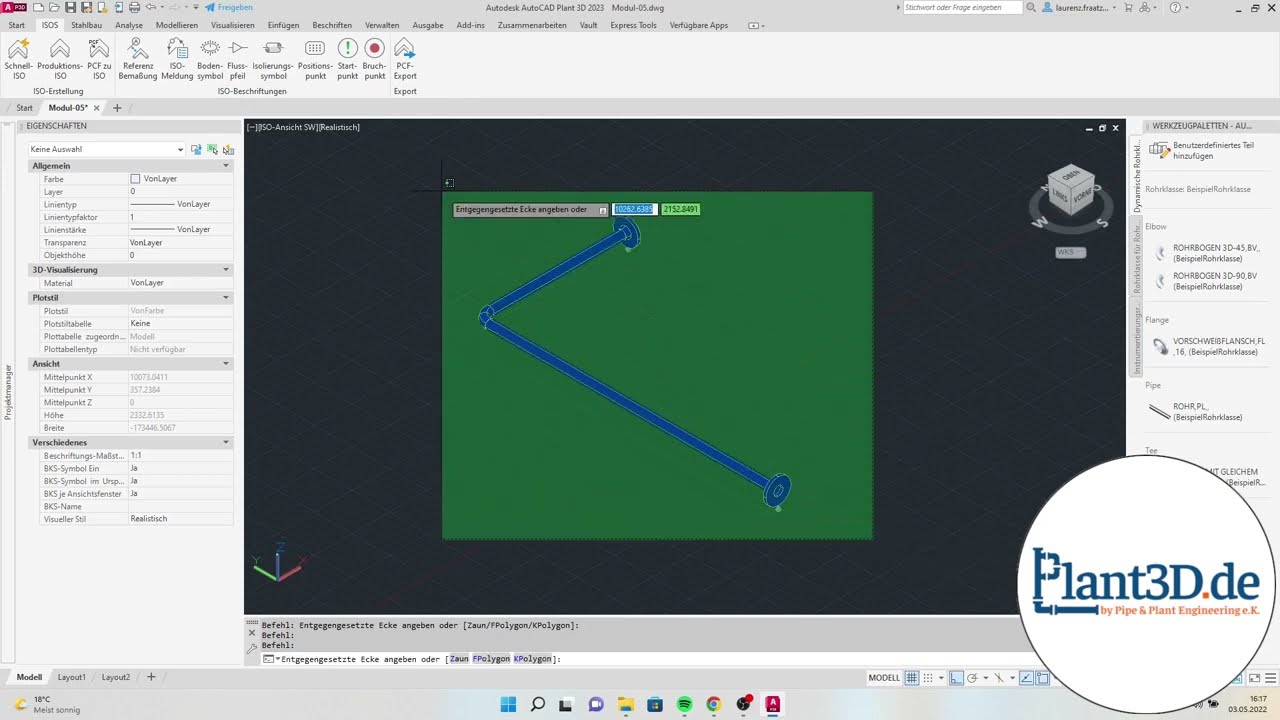The image size is (1280, 720).
Task: Switch MODELL space toggle in status bar
Action: [x=884, y=677]
